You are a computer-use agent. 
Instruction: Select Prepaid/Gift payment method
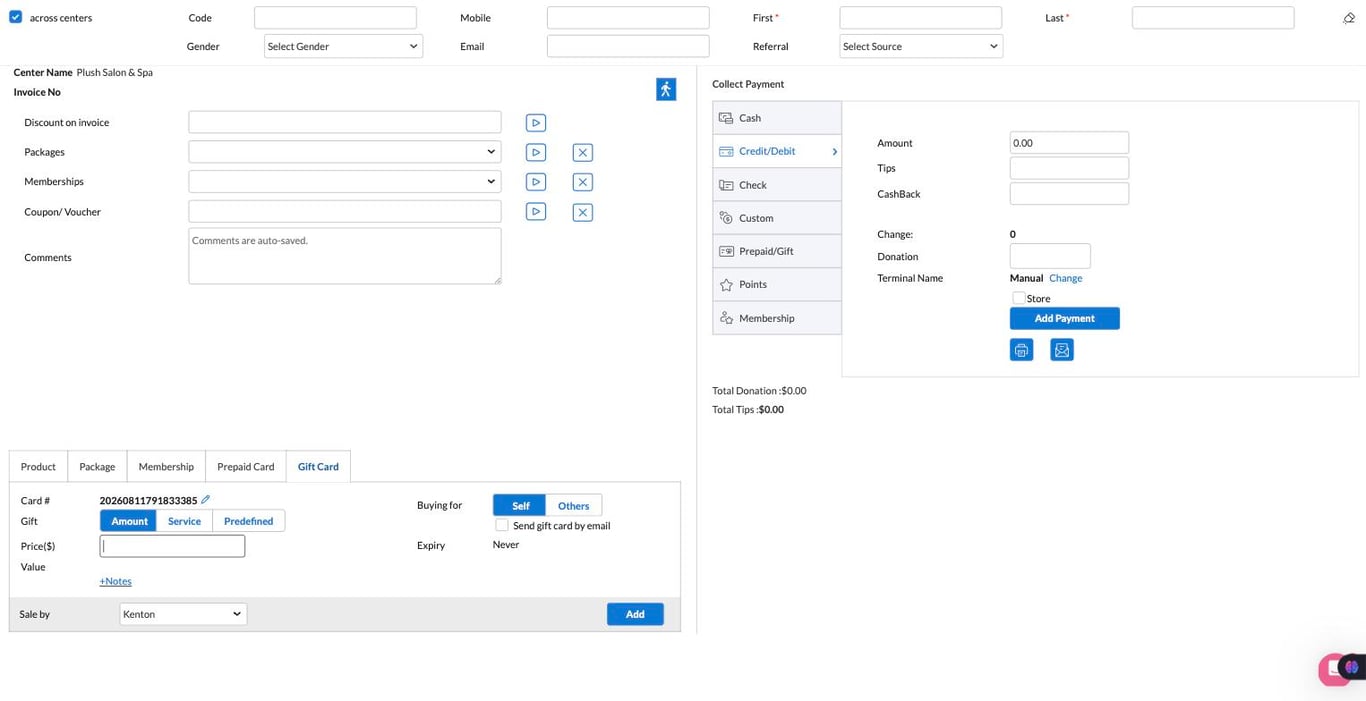click(777, 251)
